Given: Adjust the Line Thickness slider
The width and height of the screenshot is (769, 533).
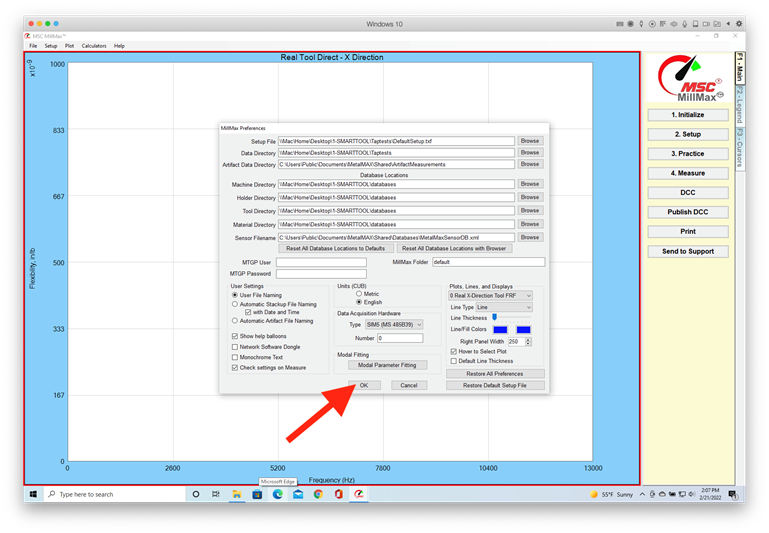Looking at the screenshot, I should [494, 318].
